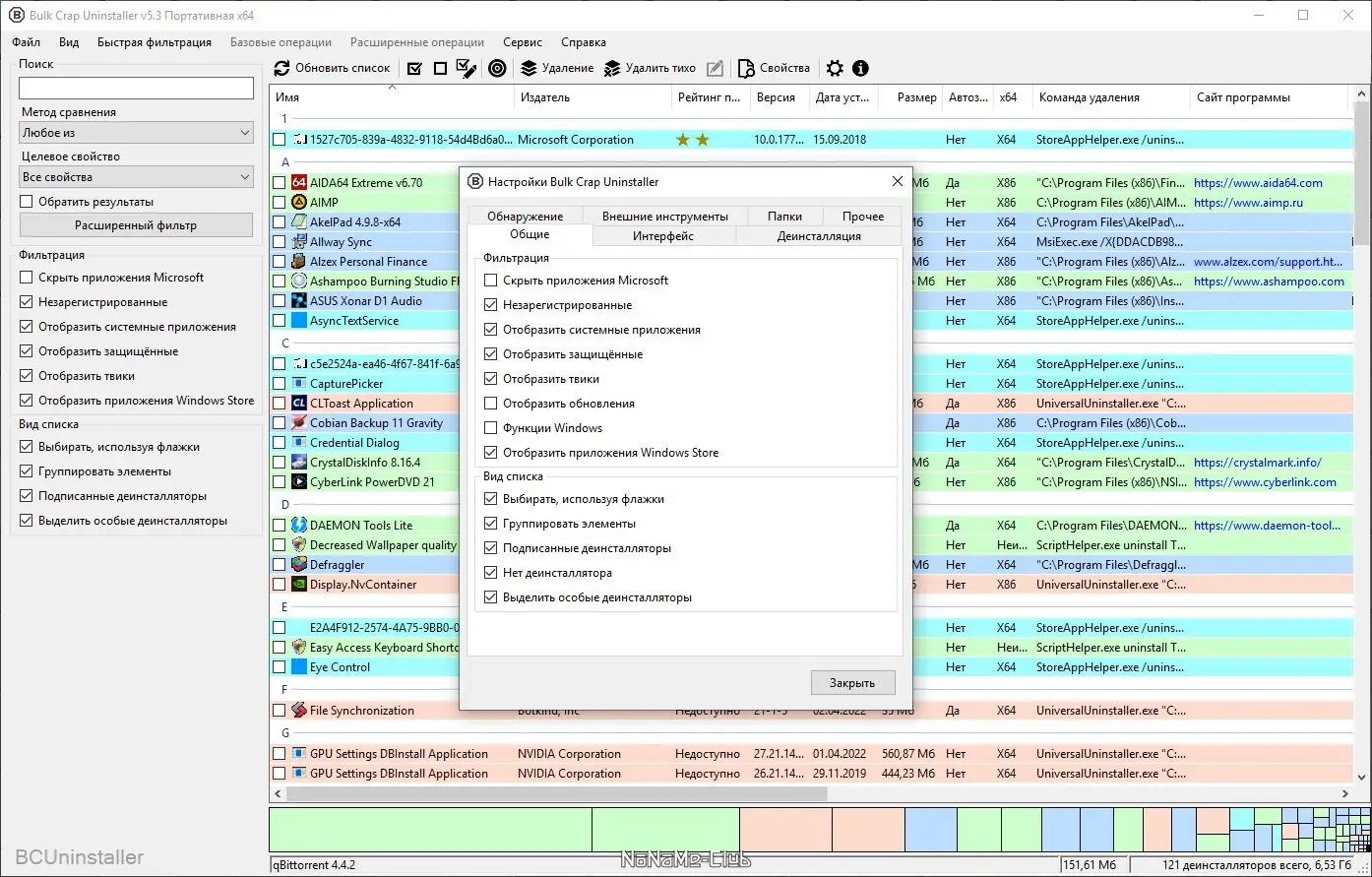Click the target crosshair toolbar icon
1372x877 pixels.
point(497,68)
